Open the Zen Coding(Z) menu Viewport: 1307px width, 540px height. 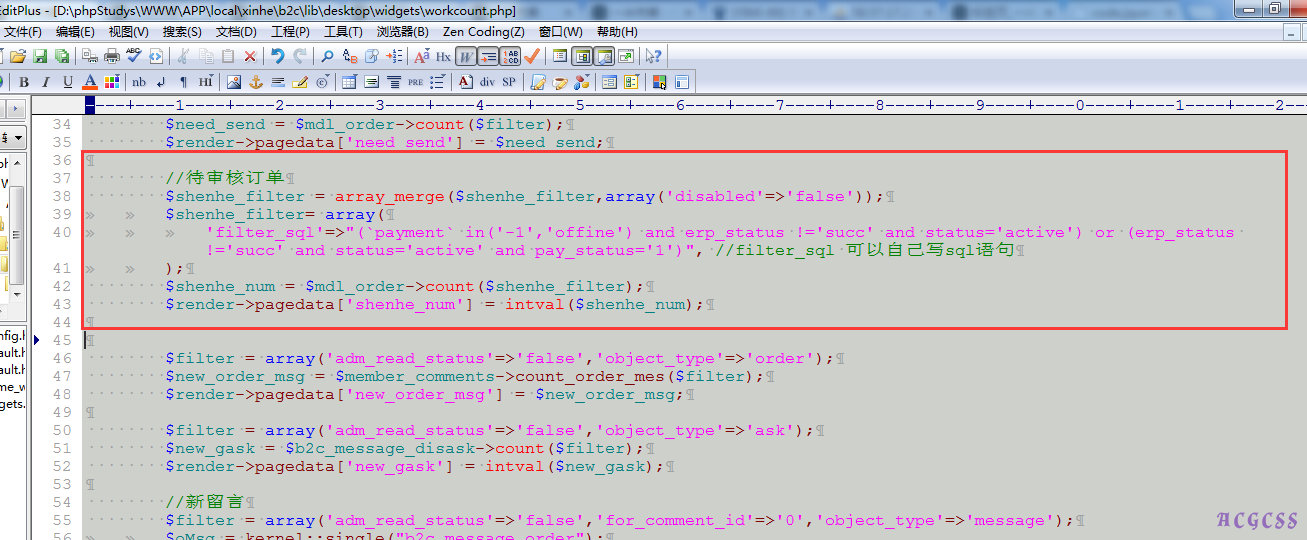coord(483,32)
